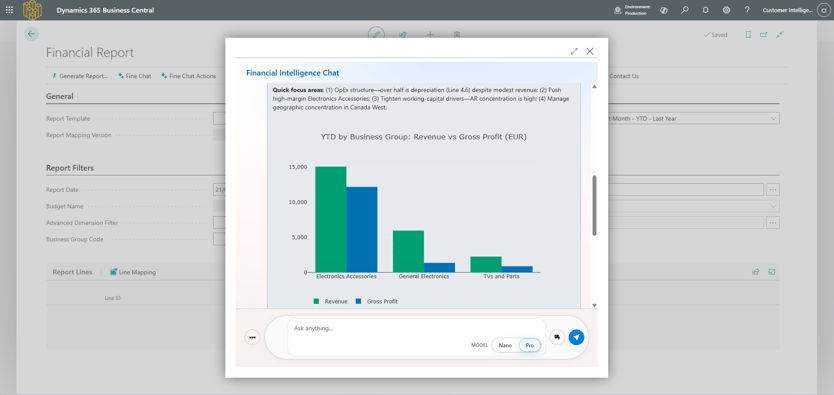Viewport: 834px width, 395px height.
Task: Open the Tell Me search magnifier
Action: pos(685,10)
